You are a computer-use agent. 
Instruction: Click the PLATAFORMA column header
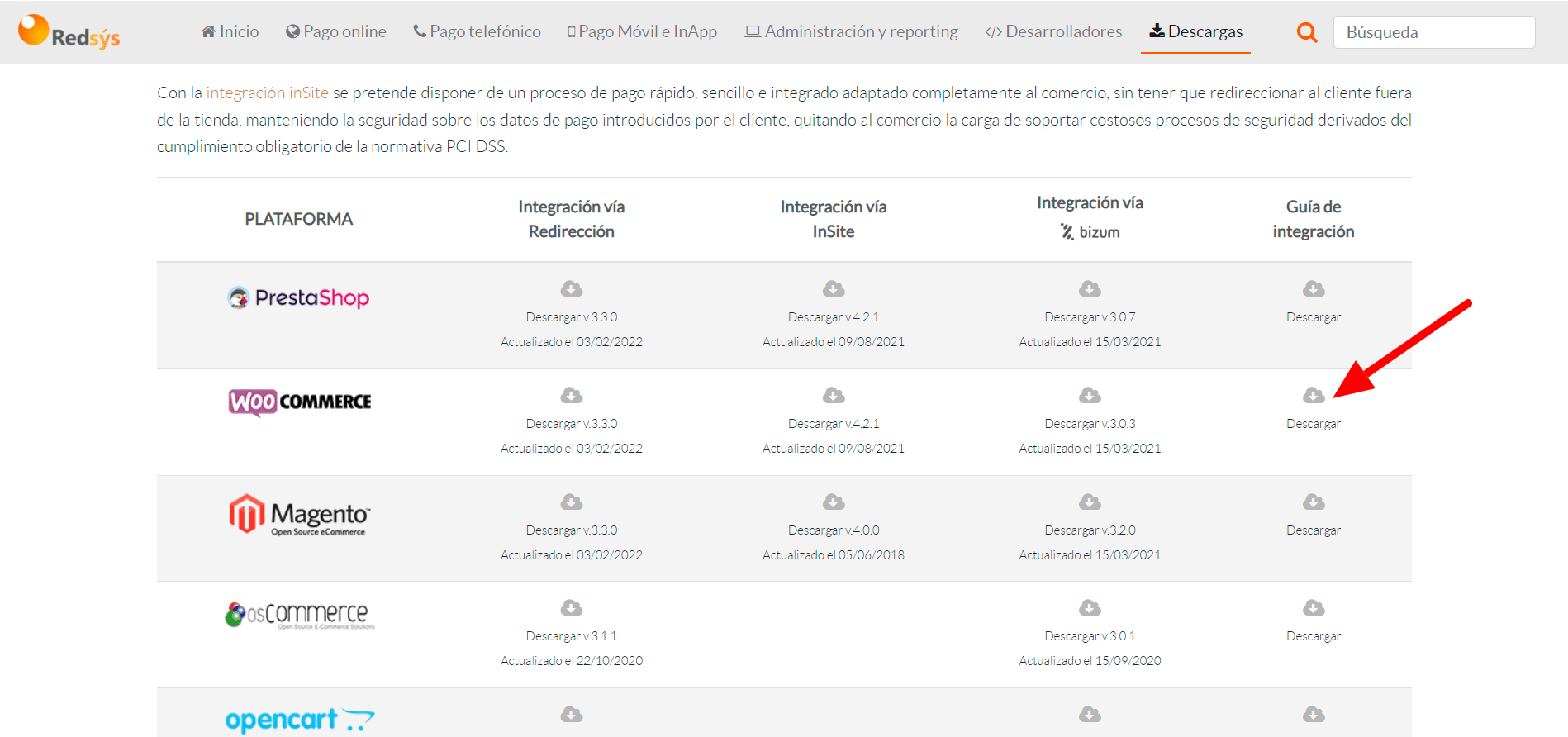[x=298, y=219]
